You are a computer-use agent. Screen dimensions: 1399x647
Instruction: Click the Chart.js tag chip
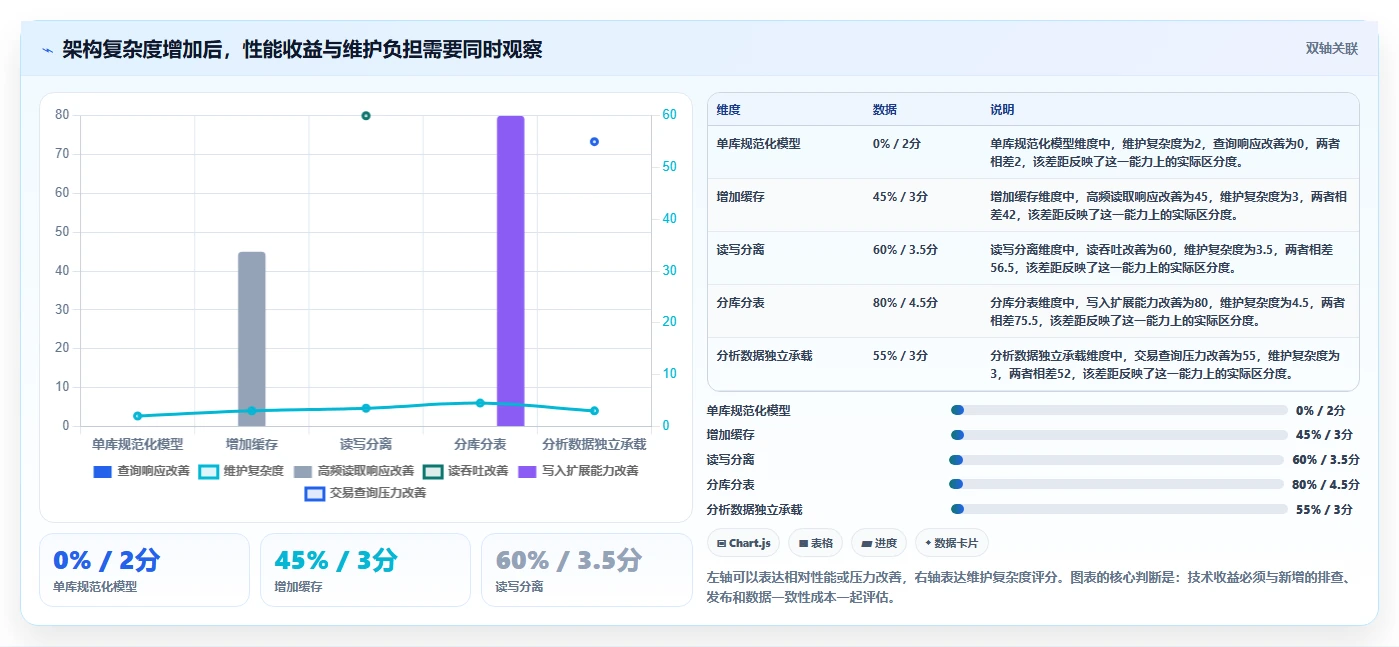pyautogui.click(x=743, y=543)
